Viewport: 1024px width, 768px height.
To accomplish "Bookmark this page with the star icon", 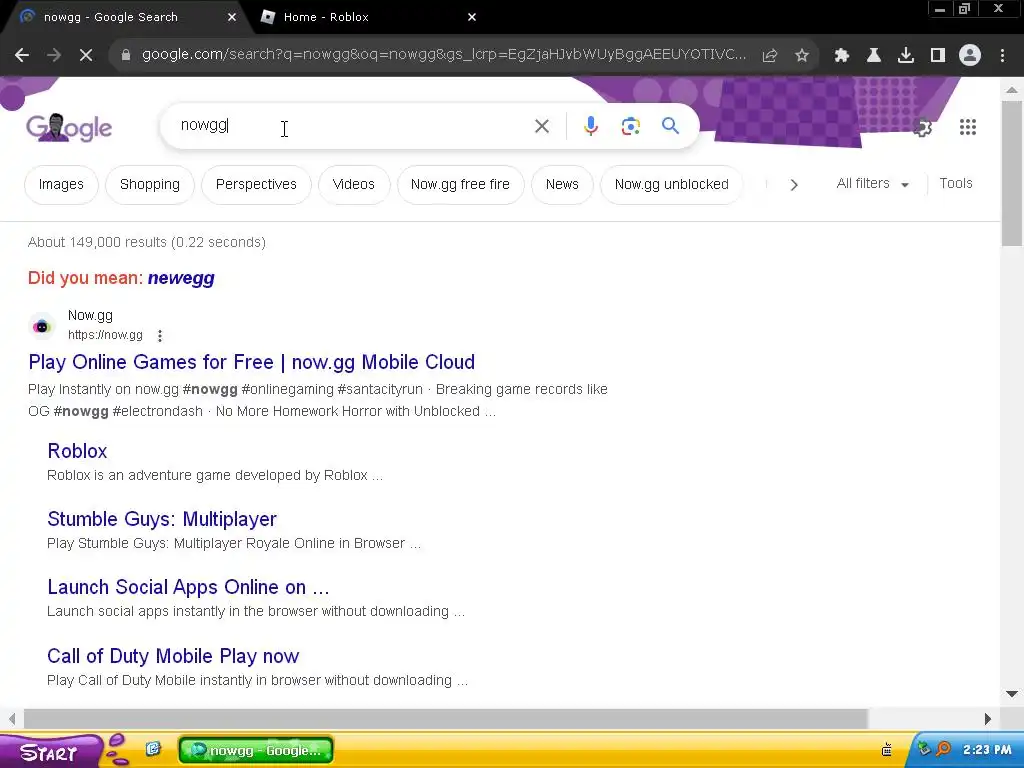I will (802, 56).
